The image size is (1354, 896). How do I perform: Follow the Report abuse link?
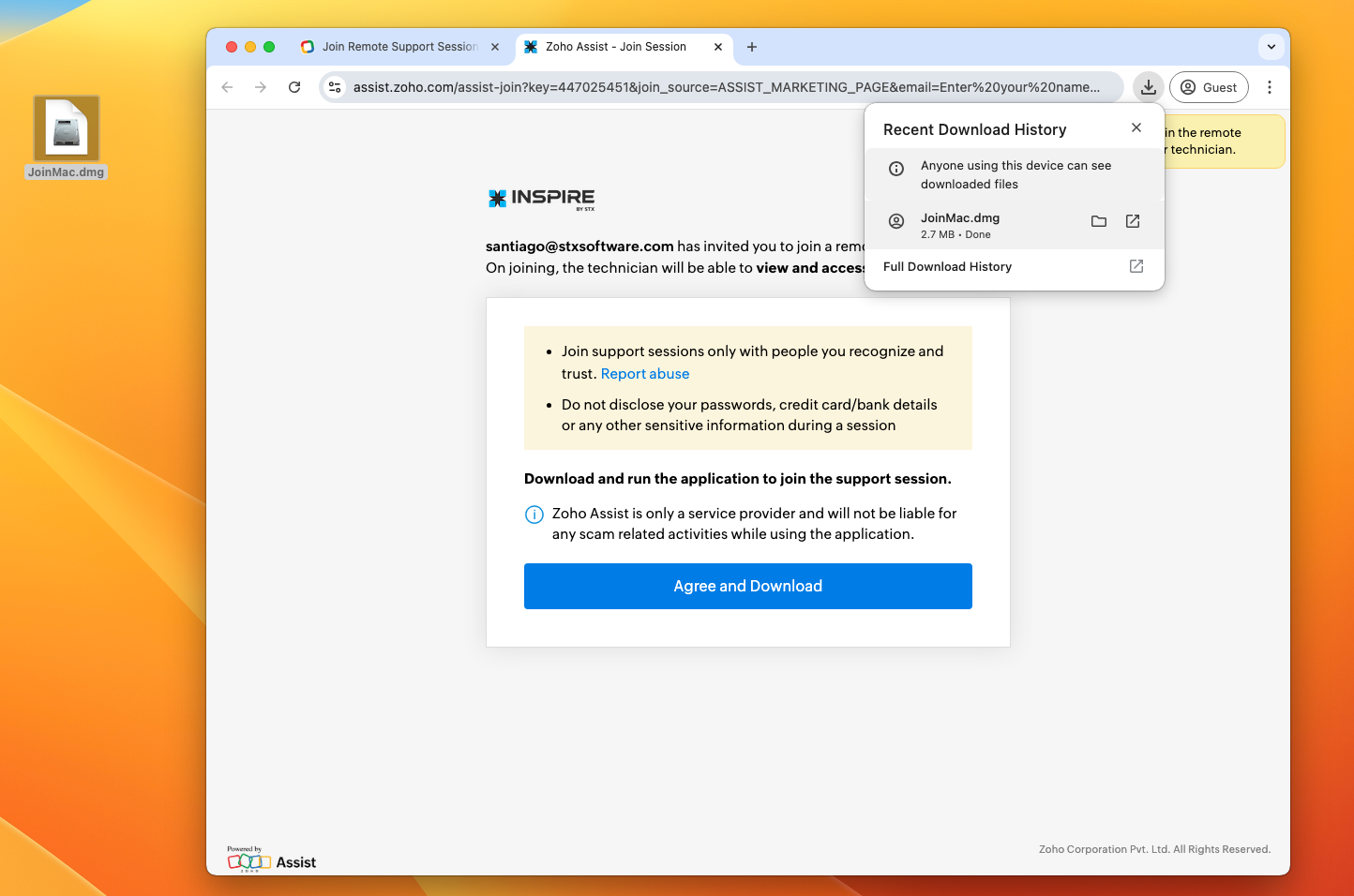[x=645, y=374]
